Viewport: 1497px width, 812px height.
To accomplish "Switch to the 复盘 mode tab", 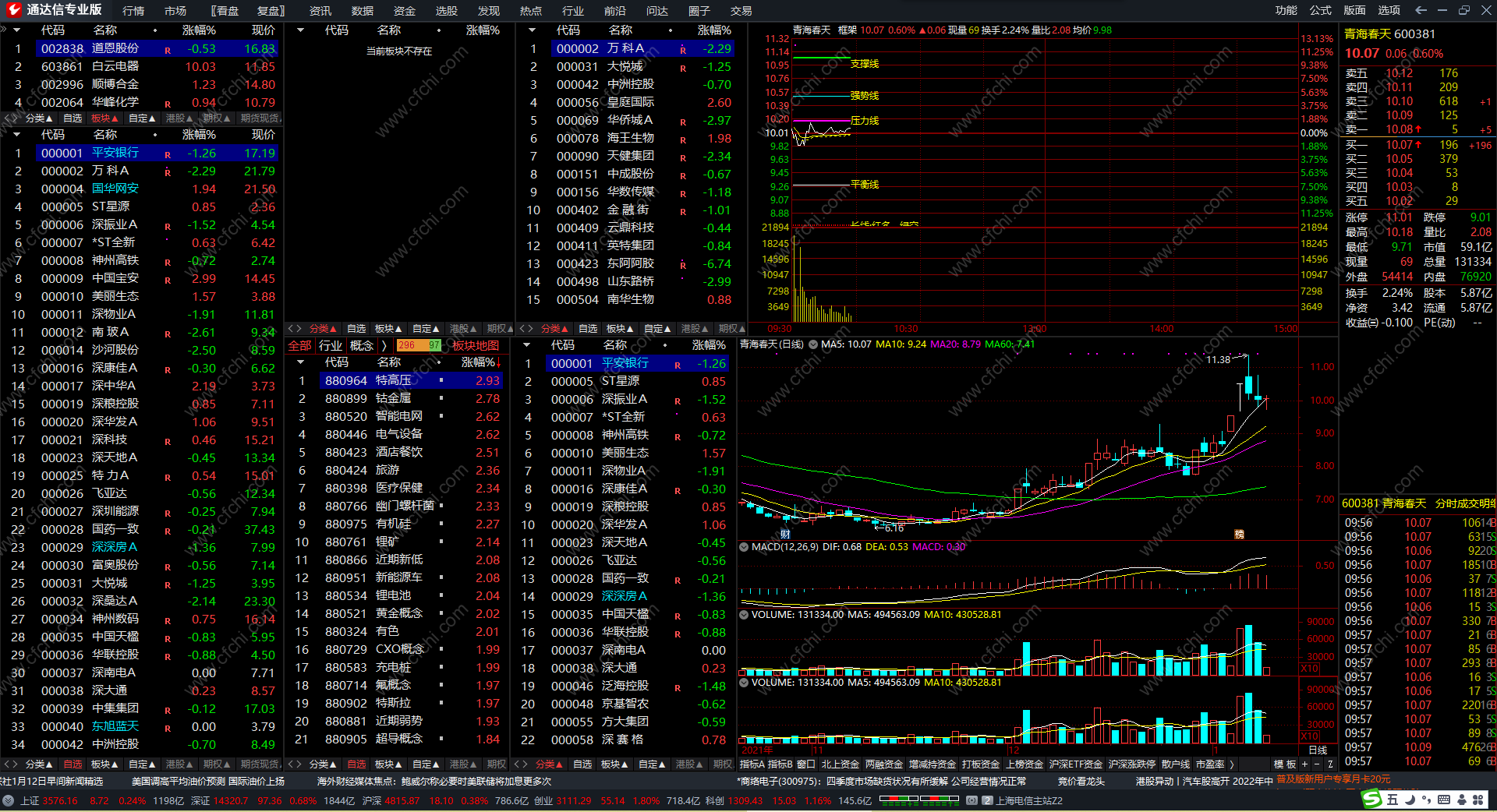I will pos(271,11).
